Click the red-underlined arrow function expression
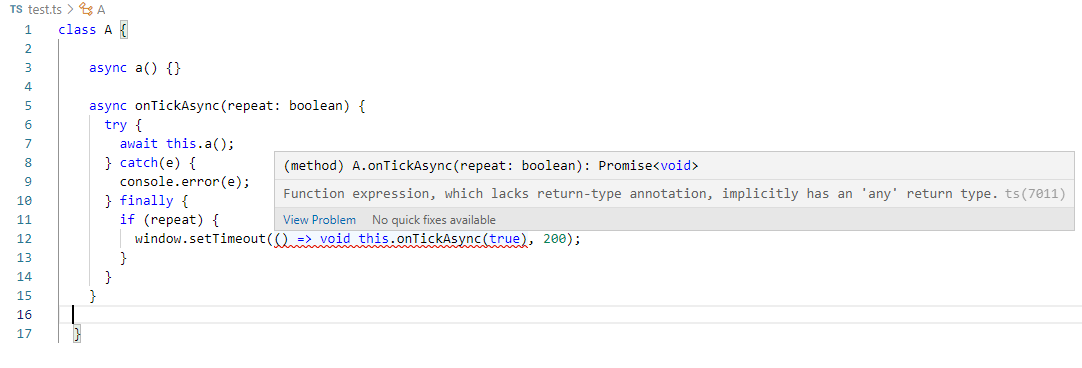 click(401, 239)
